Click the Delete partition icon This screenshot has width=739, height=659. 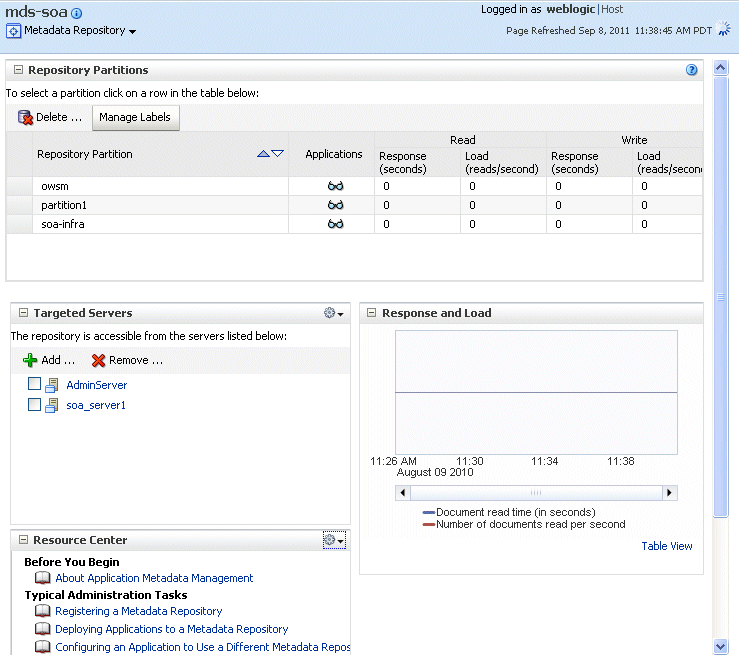click(x=25, y=117)
